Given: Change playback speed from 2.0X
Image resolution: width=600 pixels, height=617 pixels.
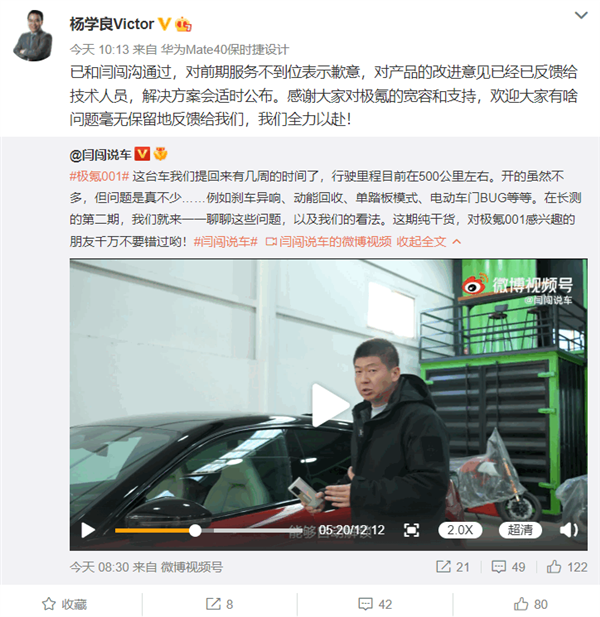Looking at the screenshot, I should tap(460, 530).
